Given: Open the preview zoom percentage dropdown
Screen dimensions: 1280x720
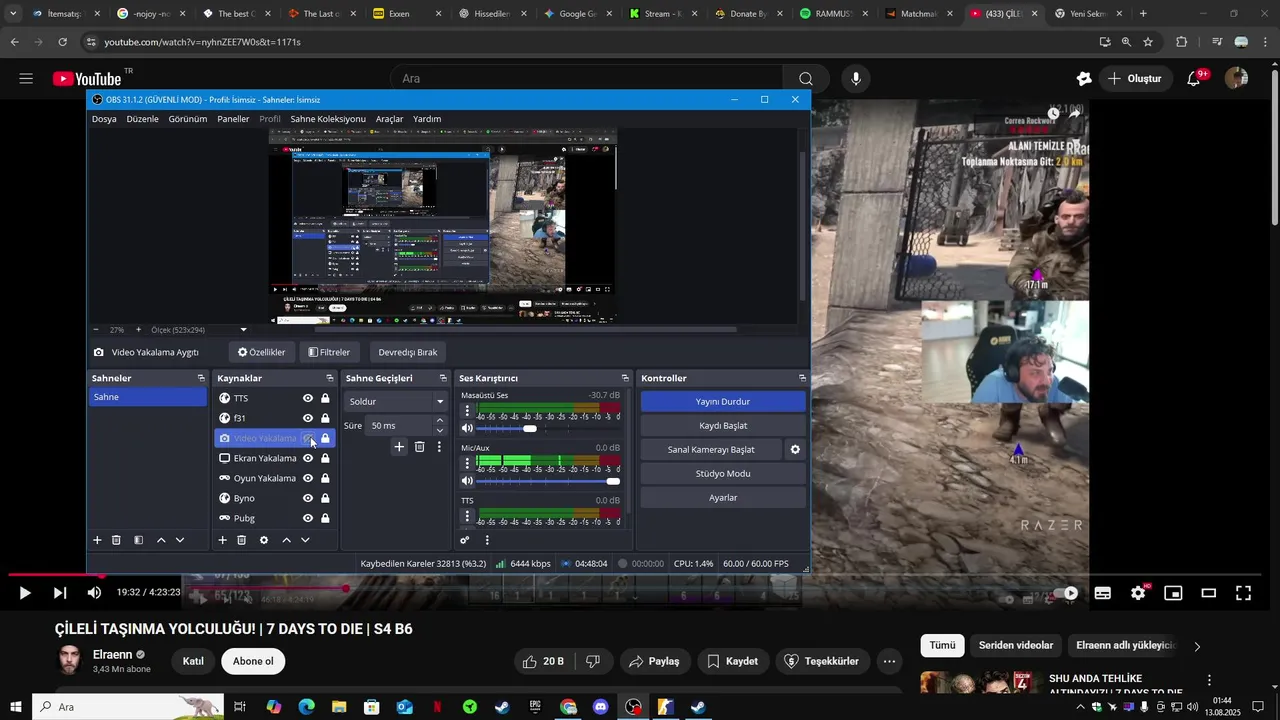Looking at the screenshot, I should tap(243, 330).
